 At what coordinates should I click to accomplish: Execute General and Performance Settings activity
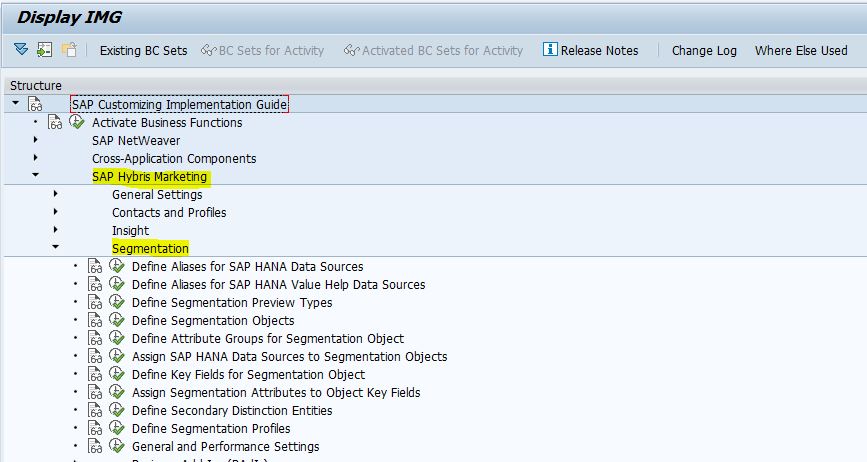pyautogui.click(x=117, y=446)
